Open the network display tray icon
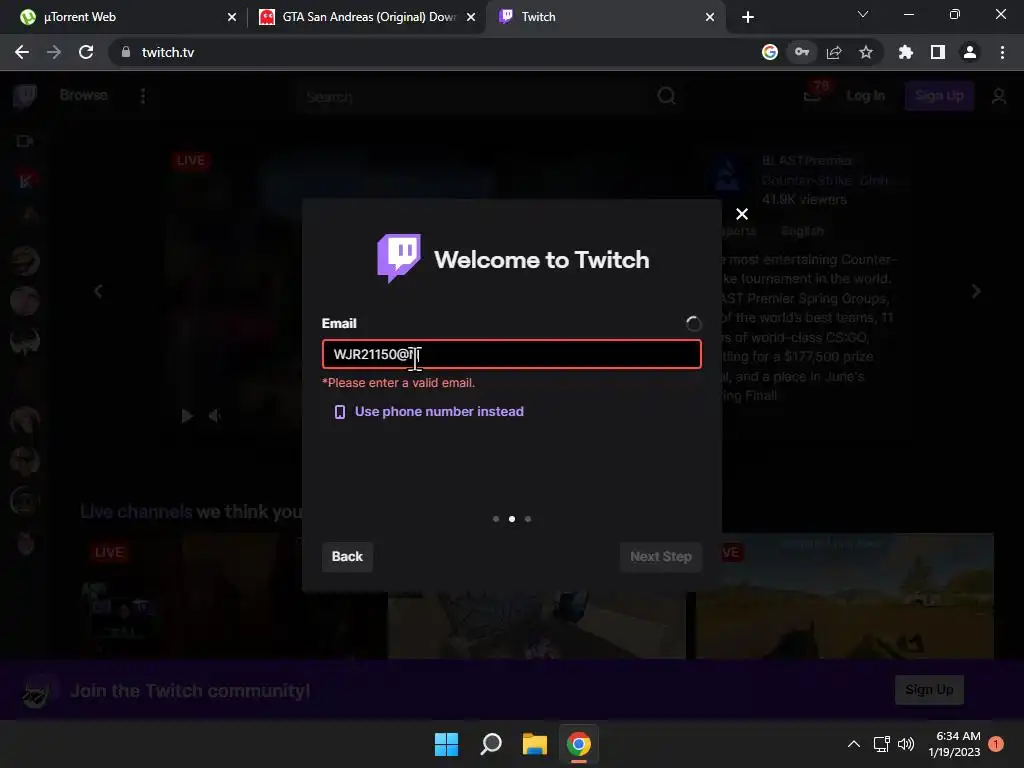Viewport: 1024px width, 768px height. [x=882, y=744]
